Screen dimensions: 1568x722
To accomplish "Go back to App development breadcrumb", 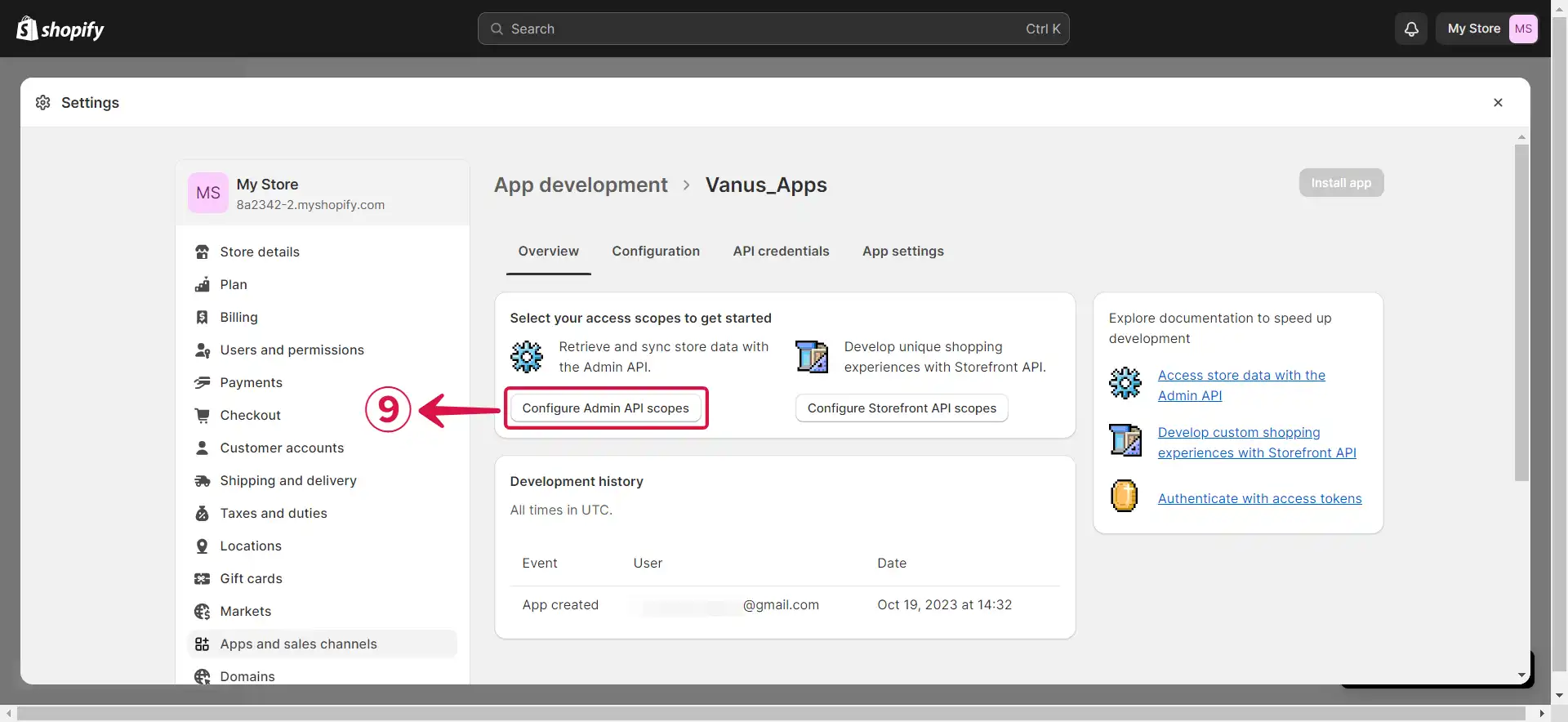I will [x=581, y=185].
